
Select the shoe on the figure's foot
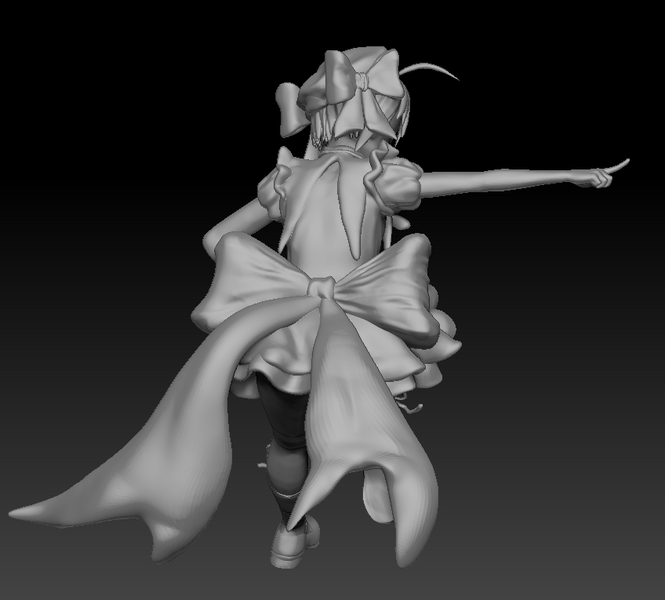click(x=295, y=545)
